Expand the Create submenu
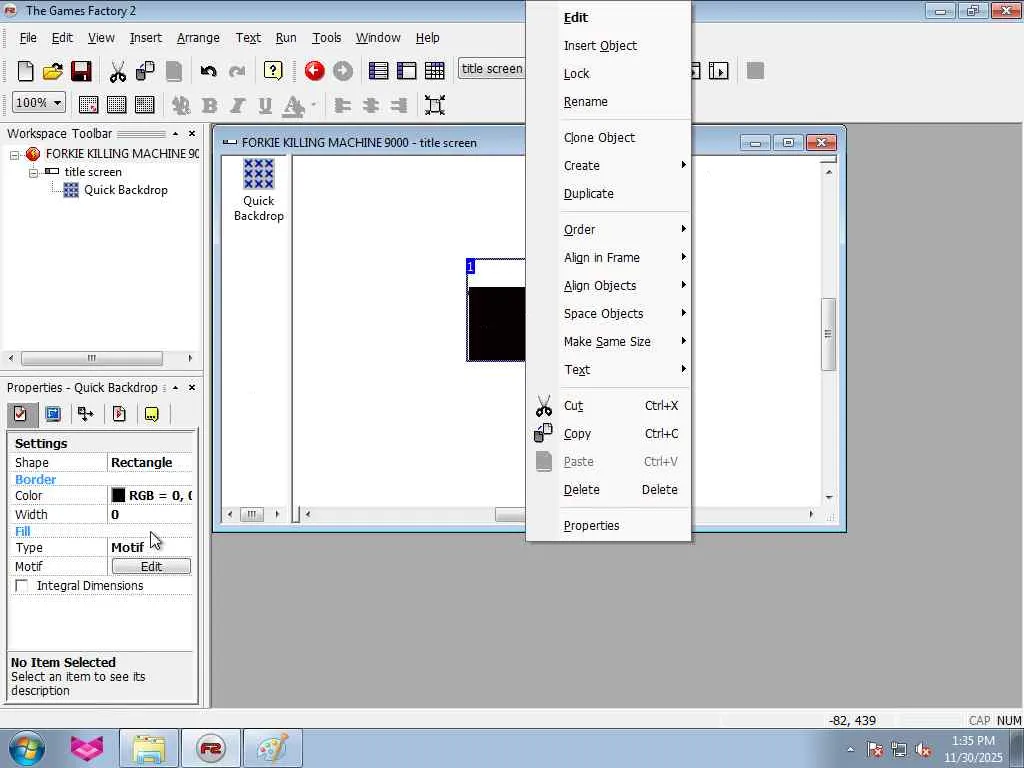 coord(625,166)
